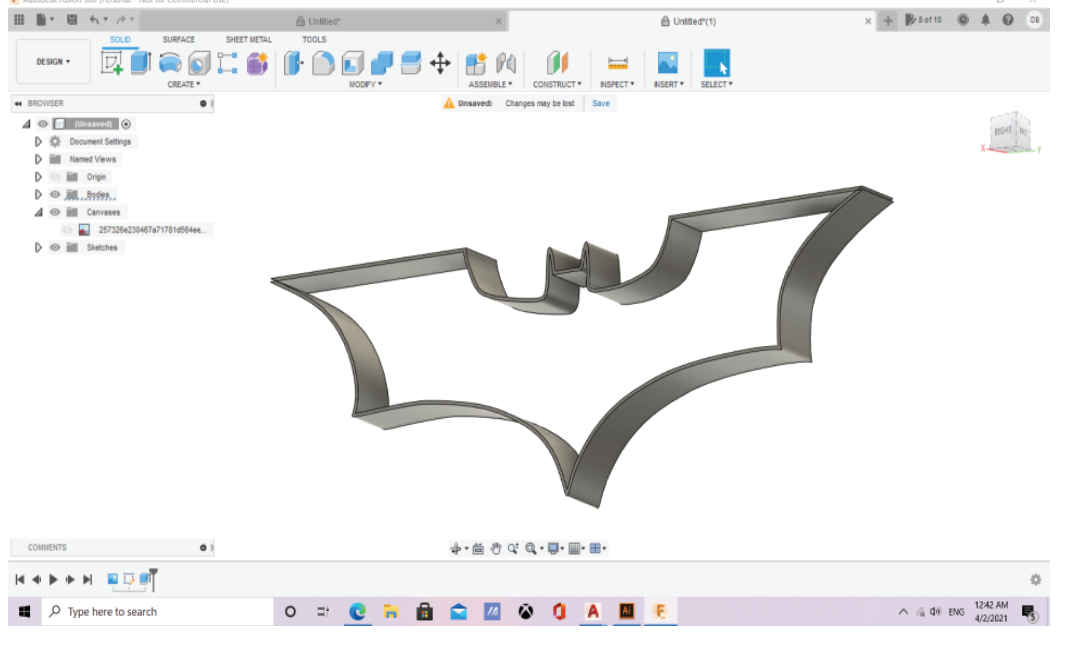The image size is (1073, 649).
Task: Activate the Move/Copy tool
Action: click(440, 63)
